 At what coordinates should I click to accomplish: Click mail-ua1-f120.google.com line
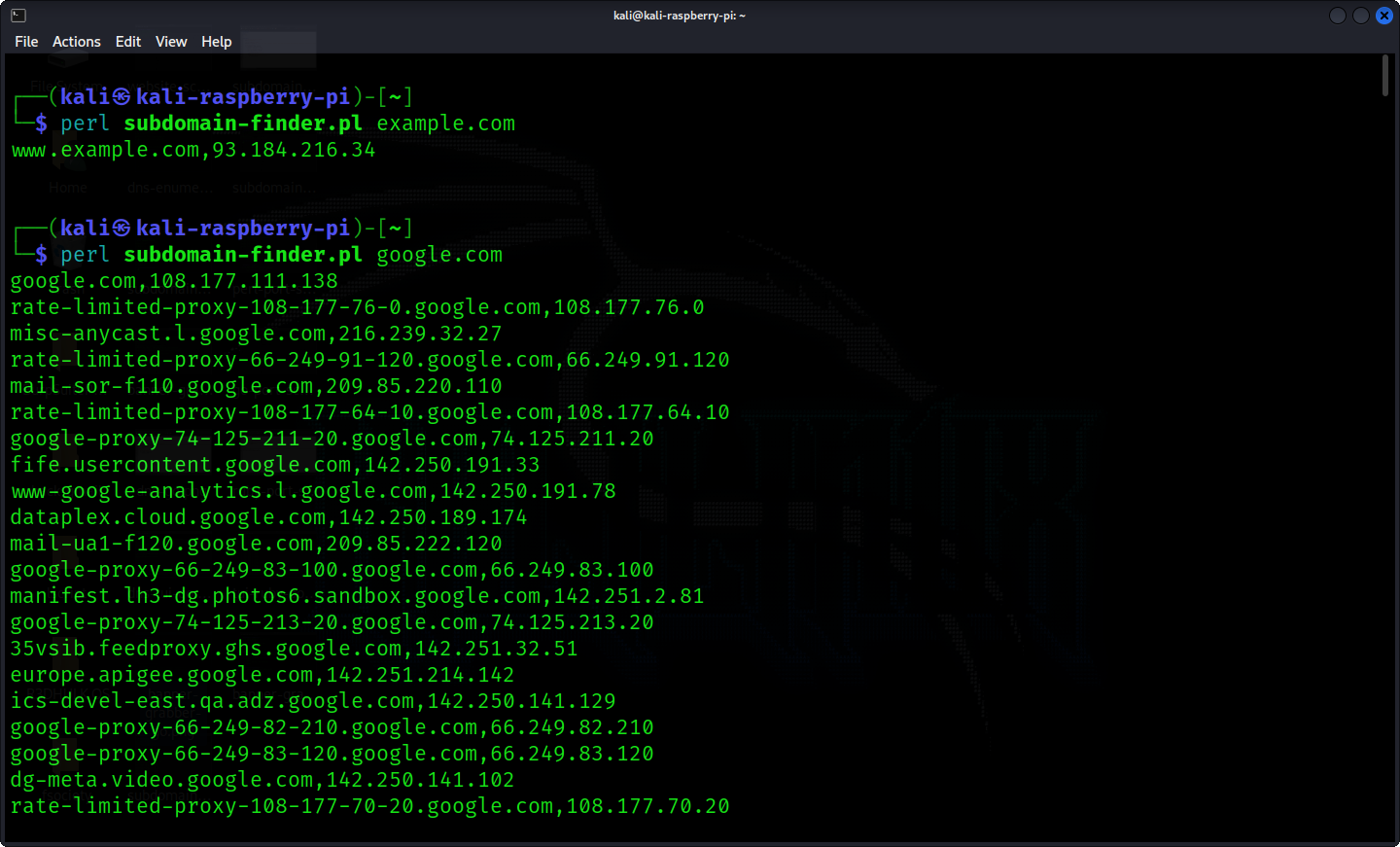257,544
